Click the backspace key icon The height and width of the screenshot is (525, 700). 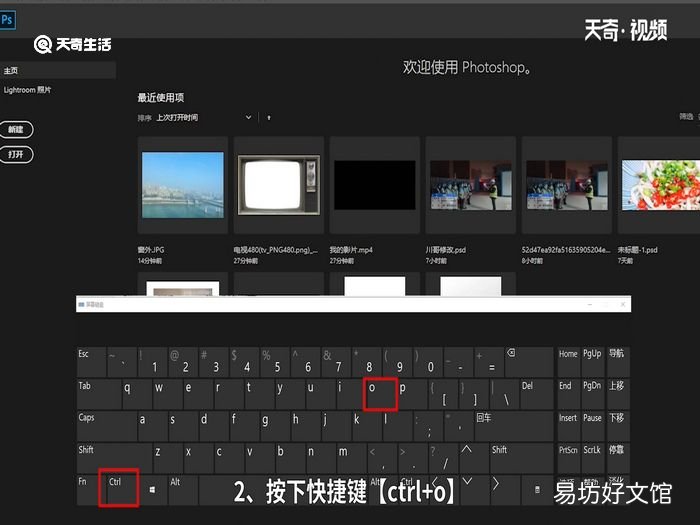click(x=529, y=362)
